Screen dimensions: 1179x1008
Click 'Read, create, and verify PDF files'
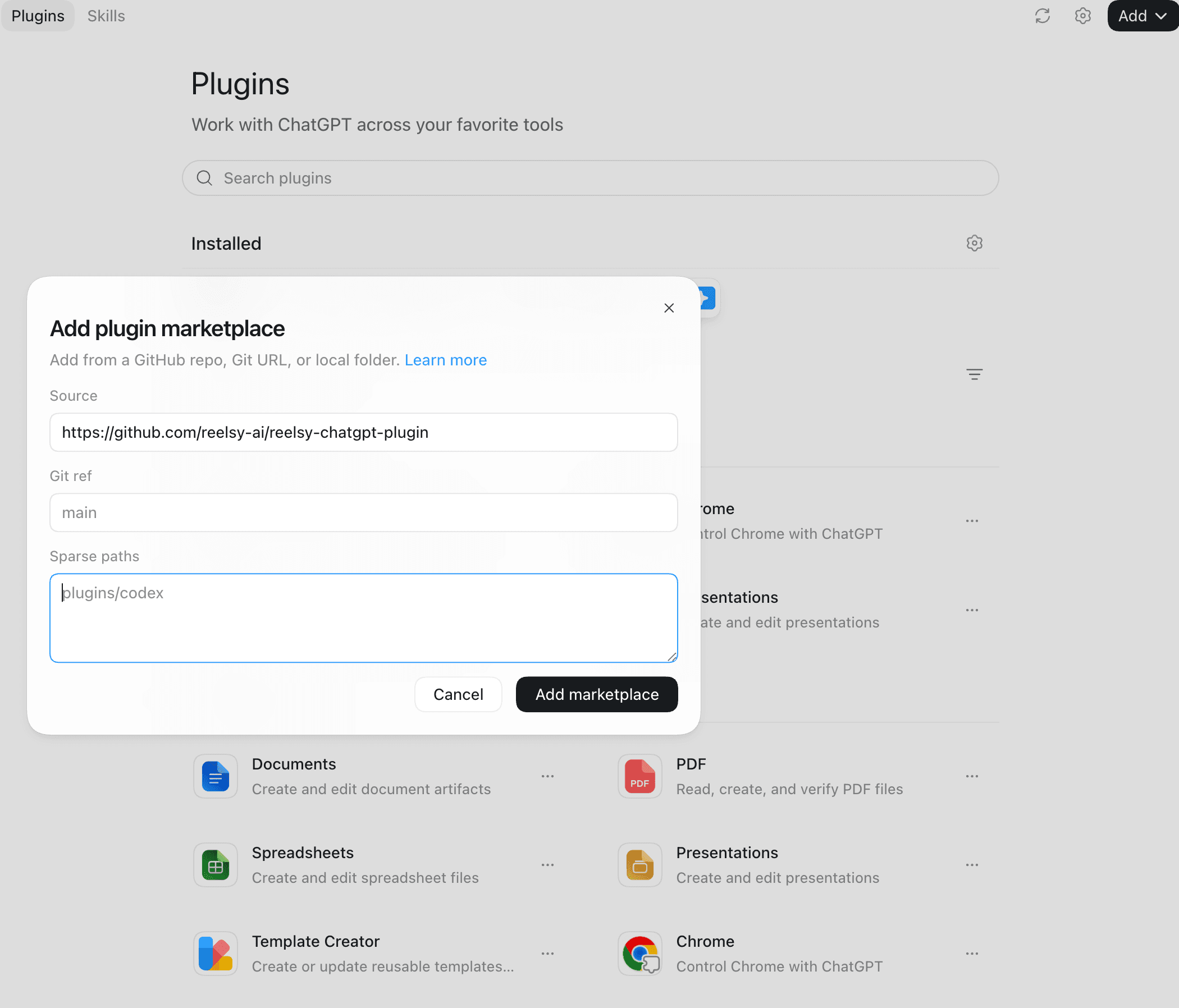pos(789,789)
